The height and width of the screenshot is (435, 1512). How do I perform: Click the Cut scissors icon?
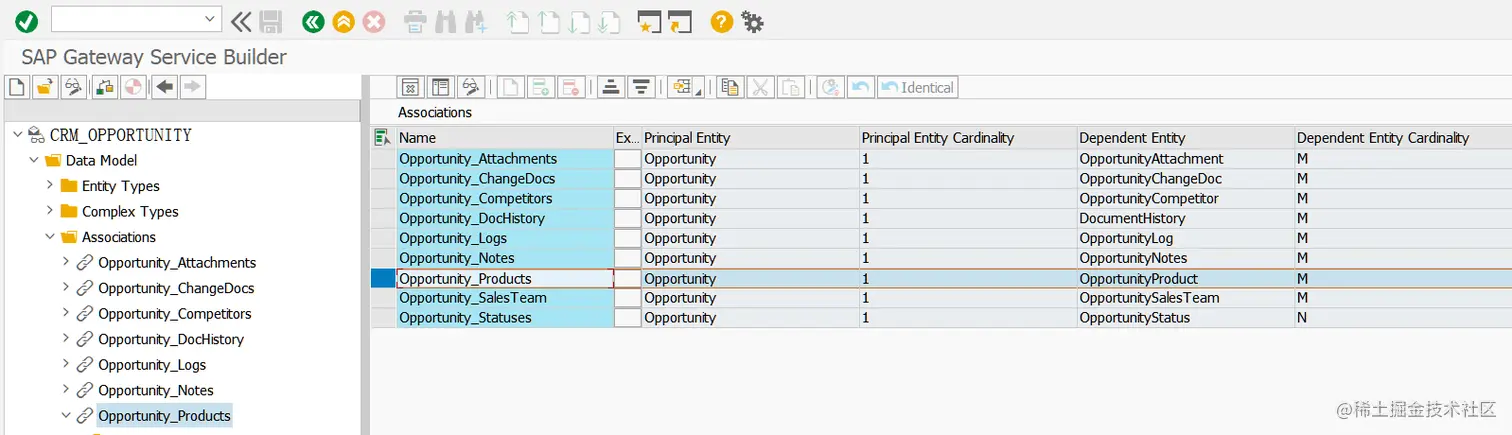point(761,87)
